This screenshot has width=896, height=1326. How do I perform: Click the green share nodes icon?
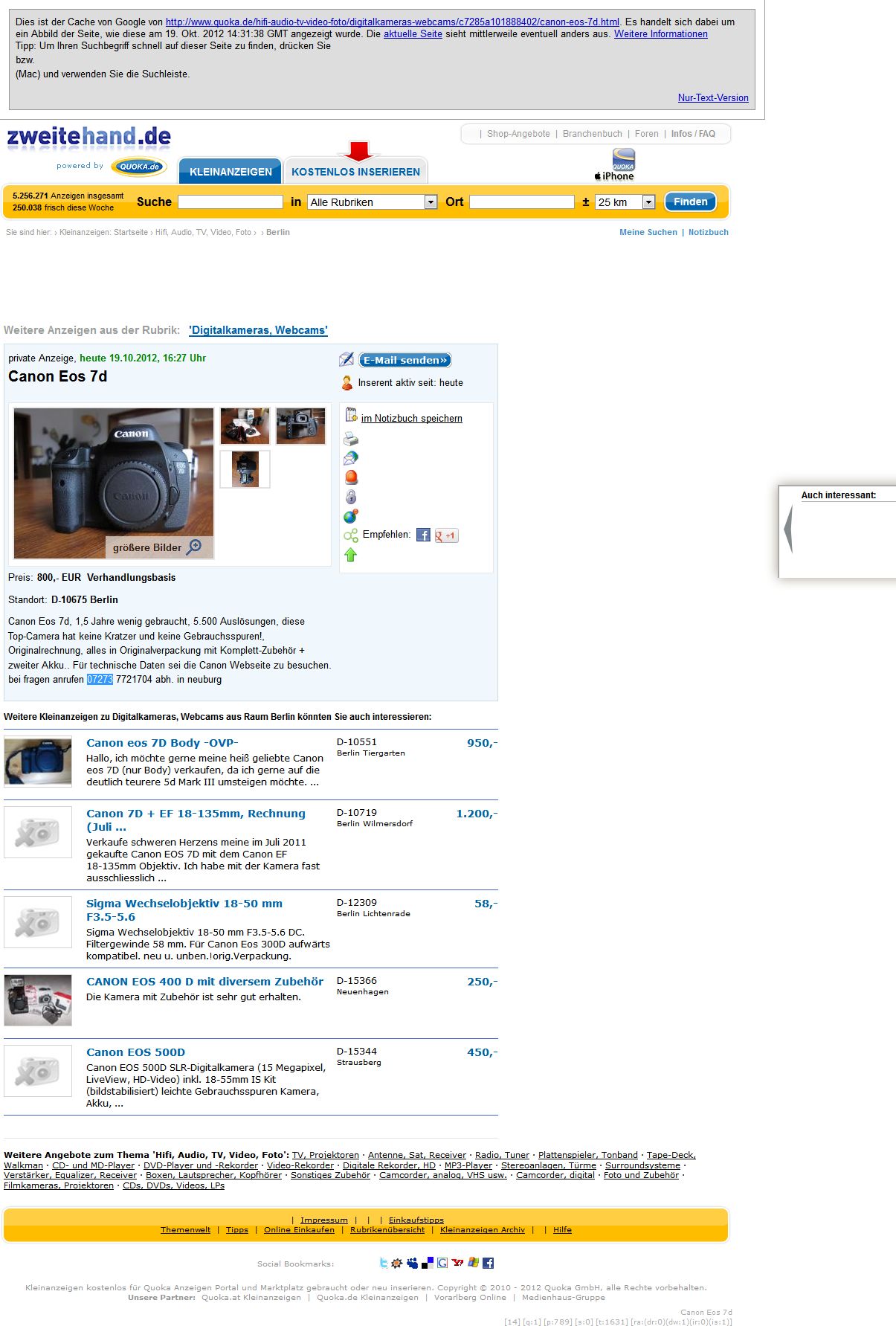pos(351,535)
